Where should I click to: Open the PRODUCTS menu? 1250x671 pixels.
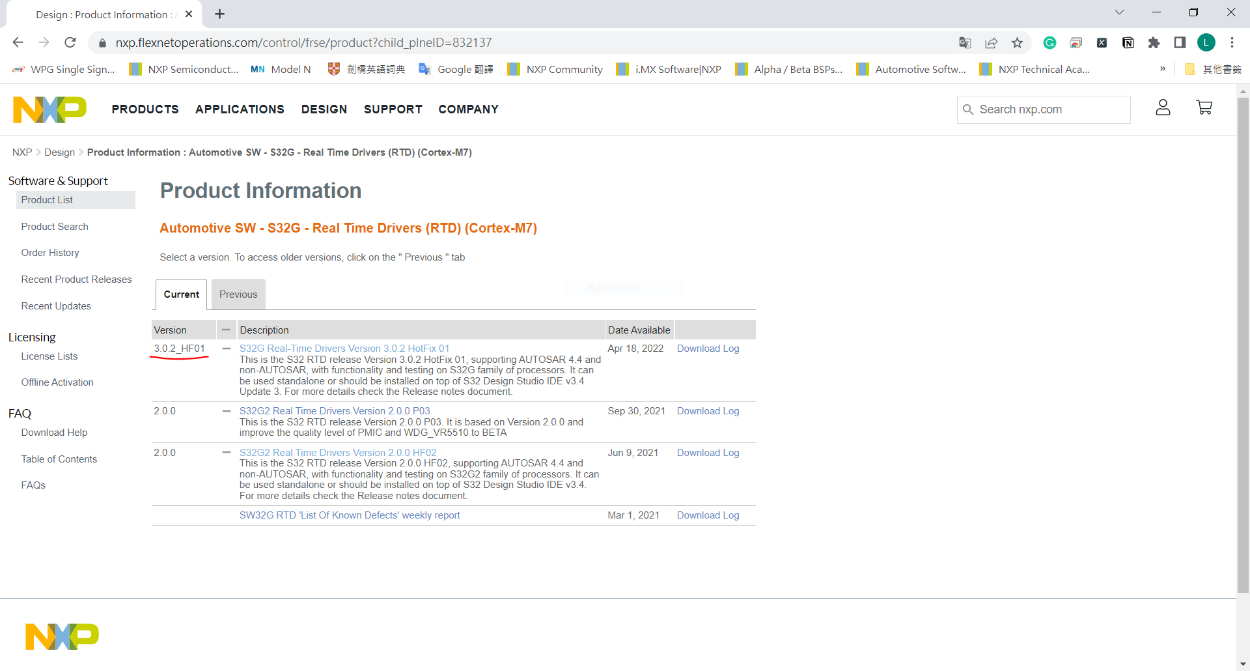[x=145, y=109]
